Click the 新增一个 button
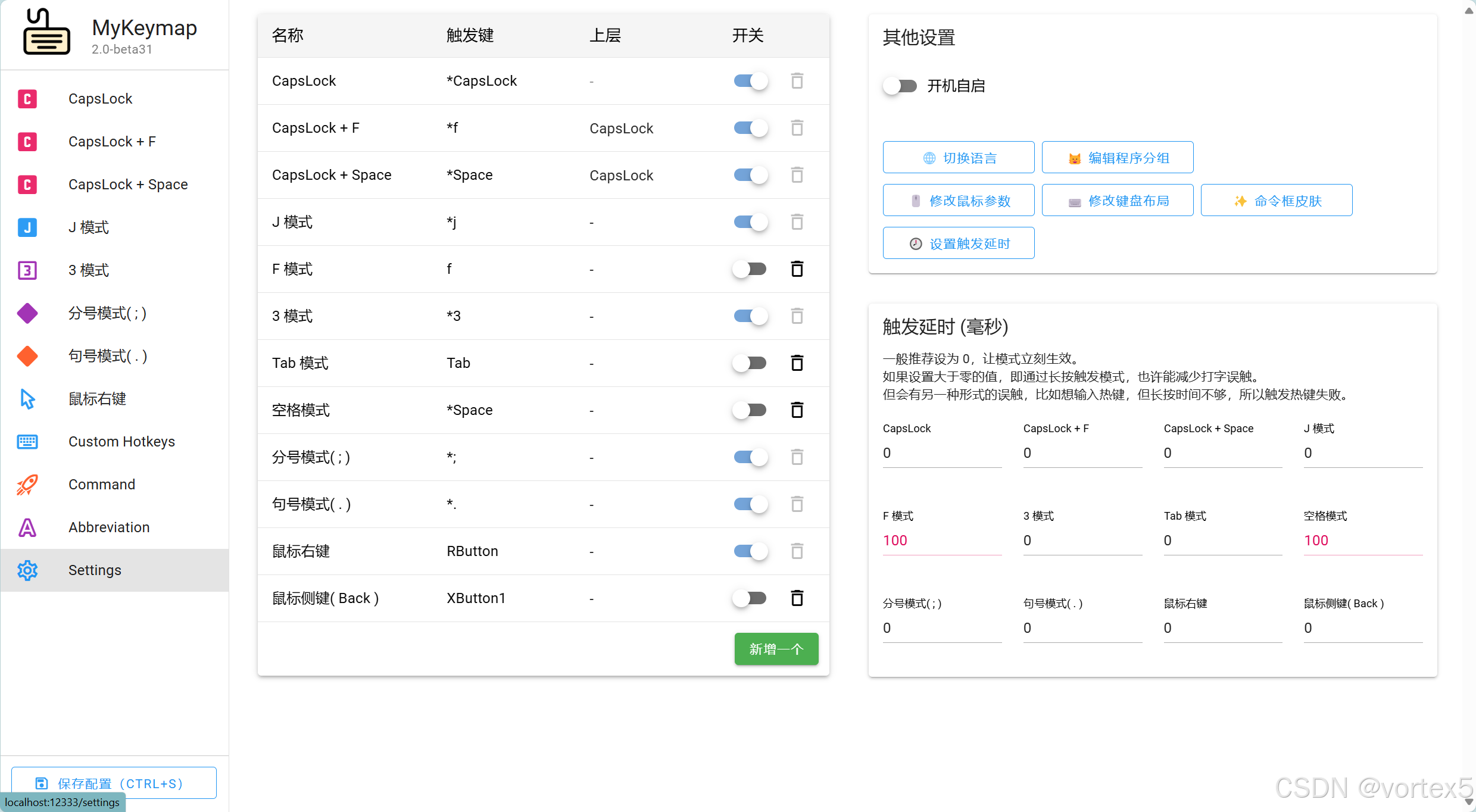1476x812 pixels. click(776, 649)
